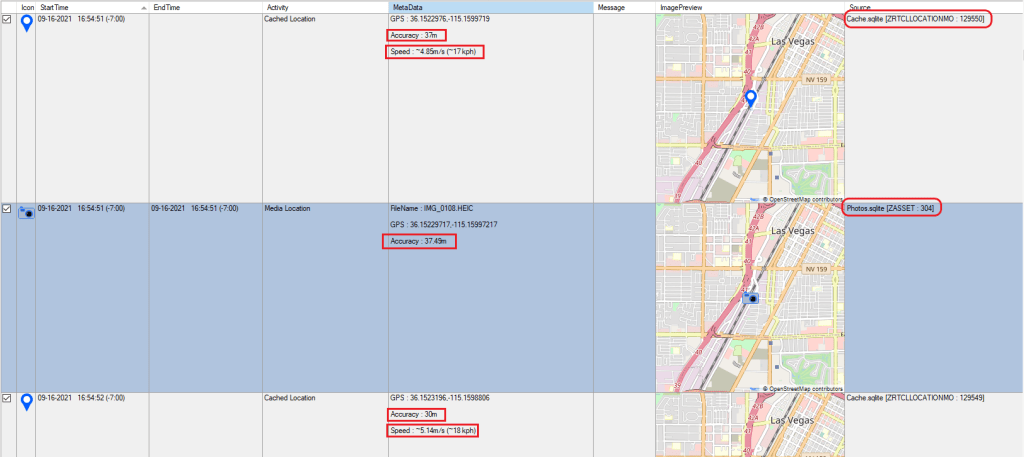Uncheck the first Cached Location row checkbox
The image size is (1024, 457).
click(8, 19)
